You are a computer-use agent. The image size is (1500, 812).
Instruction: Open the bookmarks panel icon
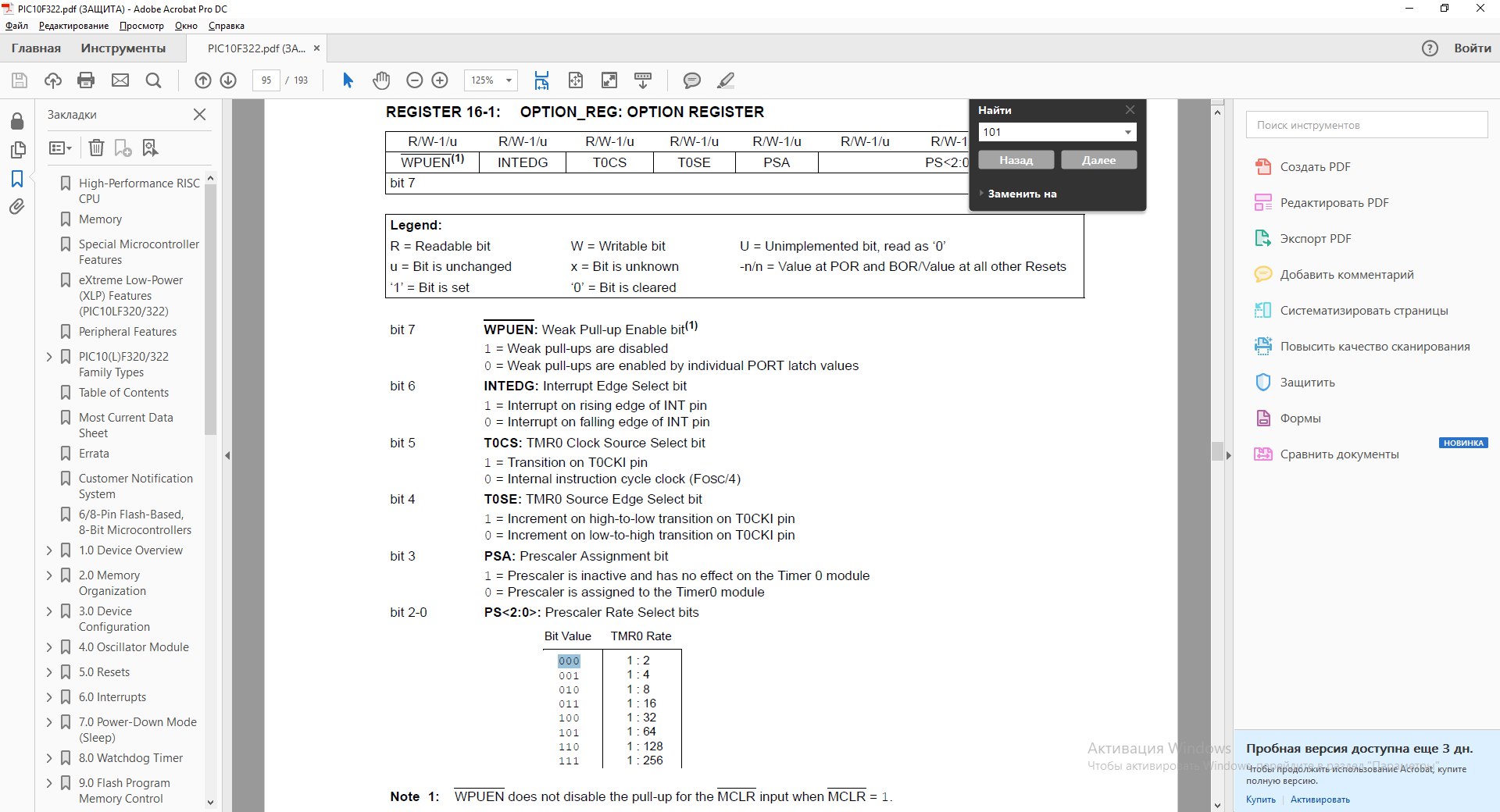(17, 179)
